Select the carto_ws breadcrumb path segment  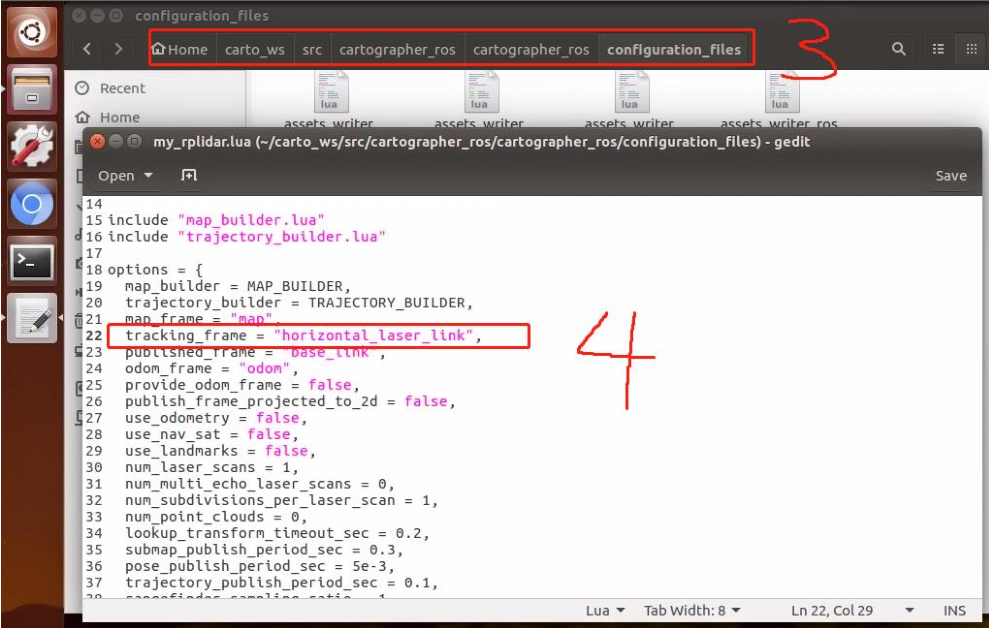(255, 49)
